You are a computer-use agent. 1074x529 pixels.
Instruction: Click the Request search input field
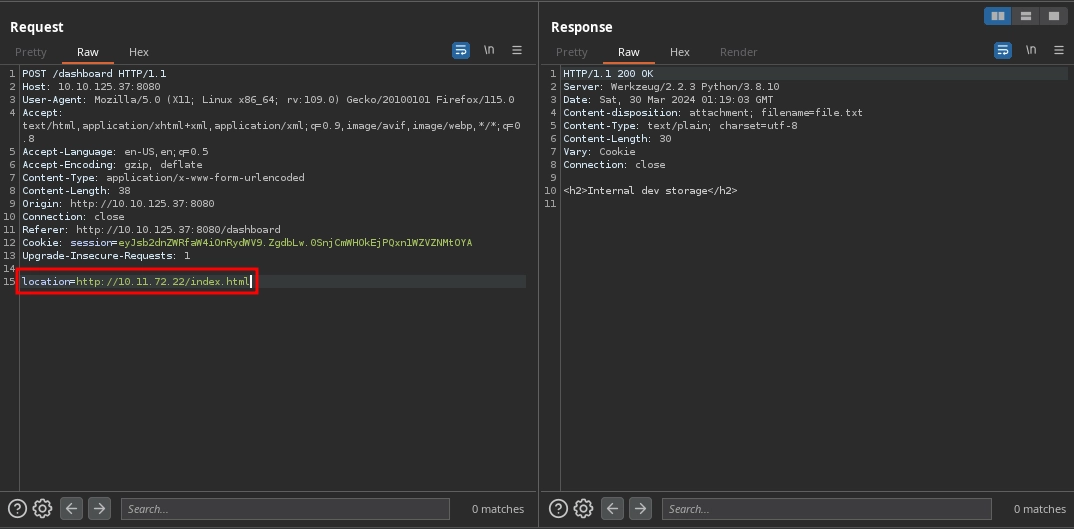coord(285,509)
